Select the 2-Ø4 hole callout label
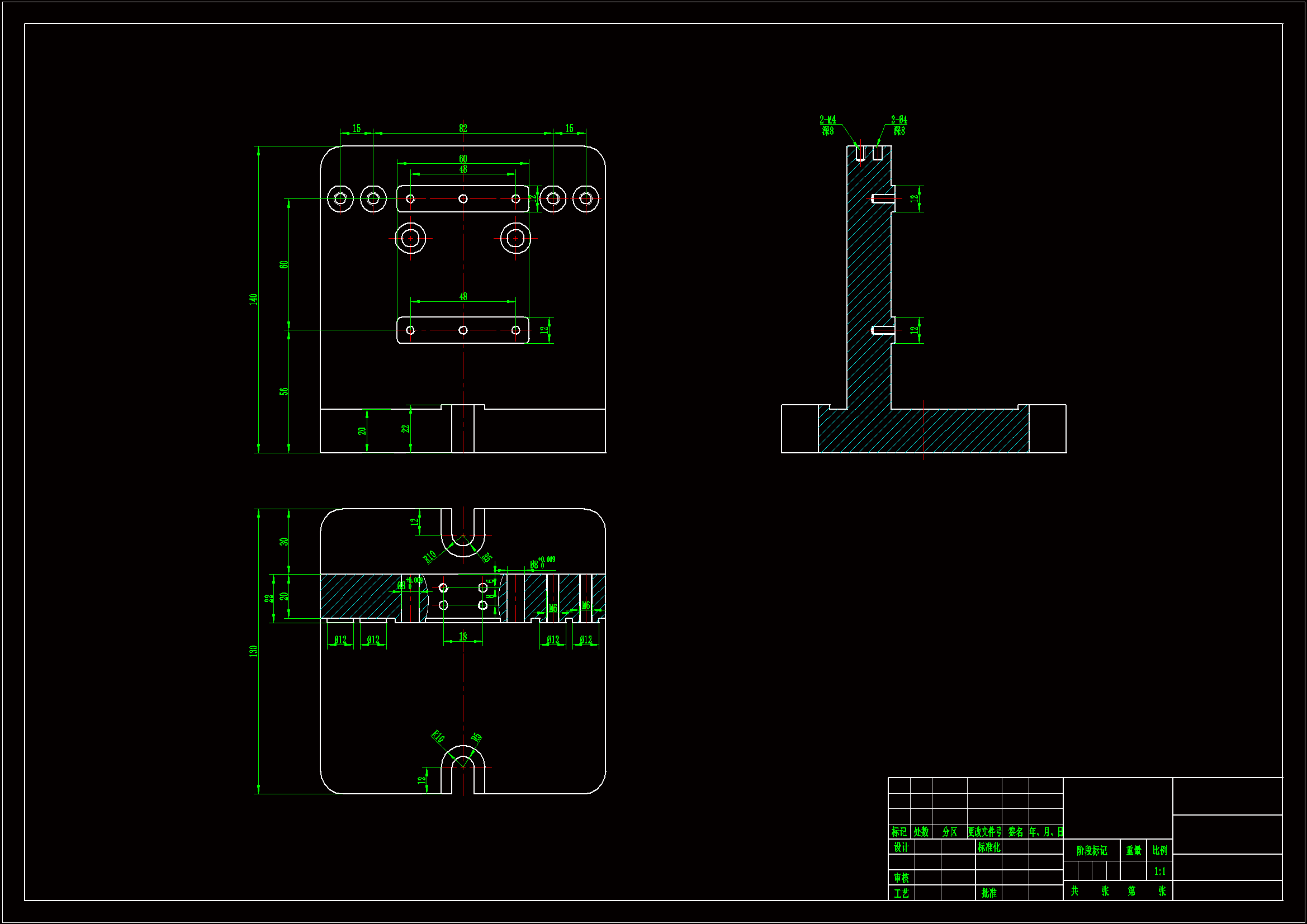The width and height of the screenshot is (1307, 924). (899, 120)
